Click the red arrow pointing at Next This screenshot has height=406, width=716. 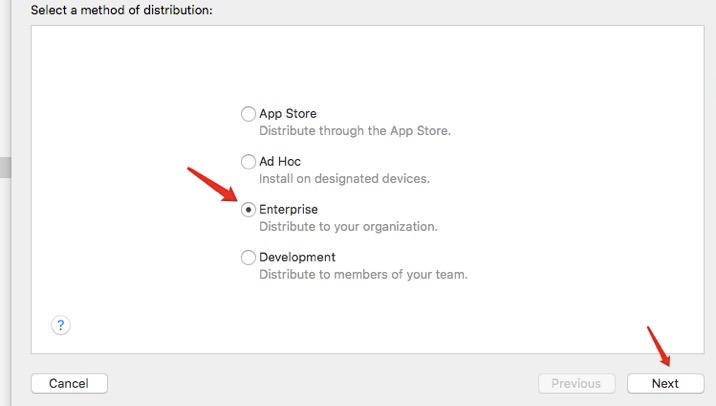click(x=659, y=346)
